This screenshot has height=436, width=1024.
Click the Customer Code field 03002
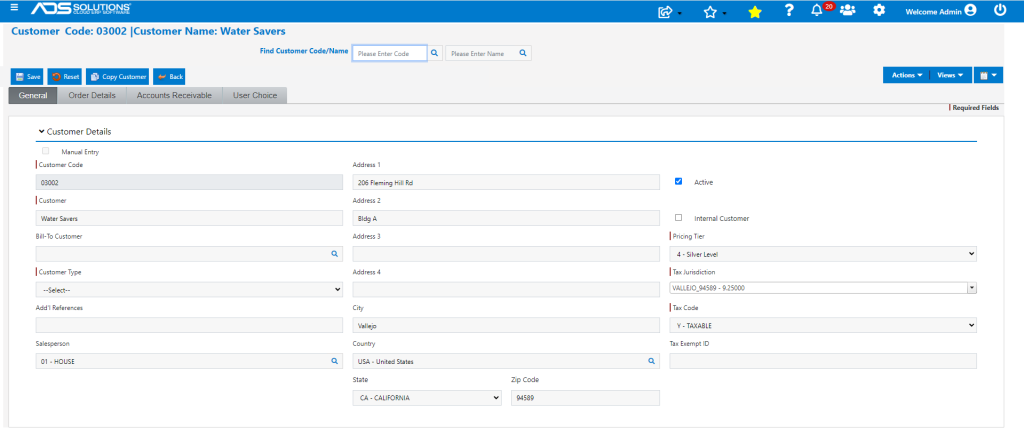pos(189,183)
